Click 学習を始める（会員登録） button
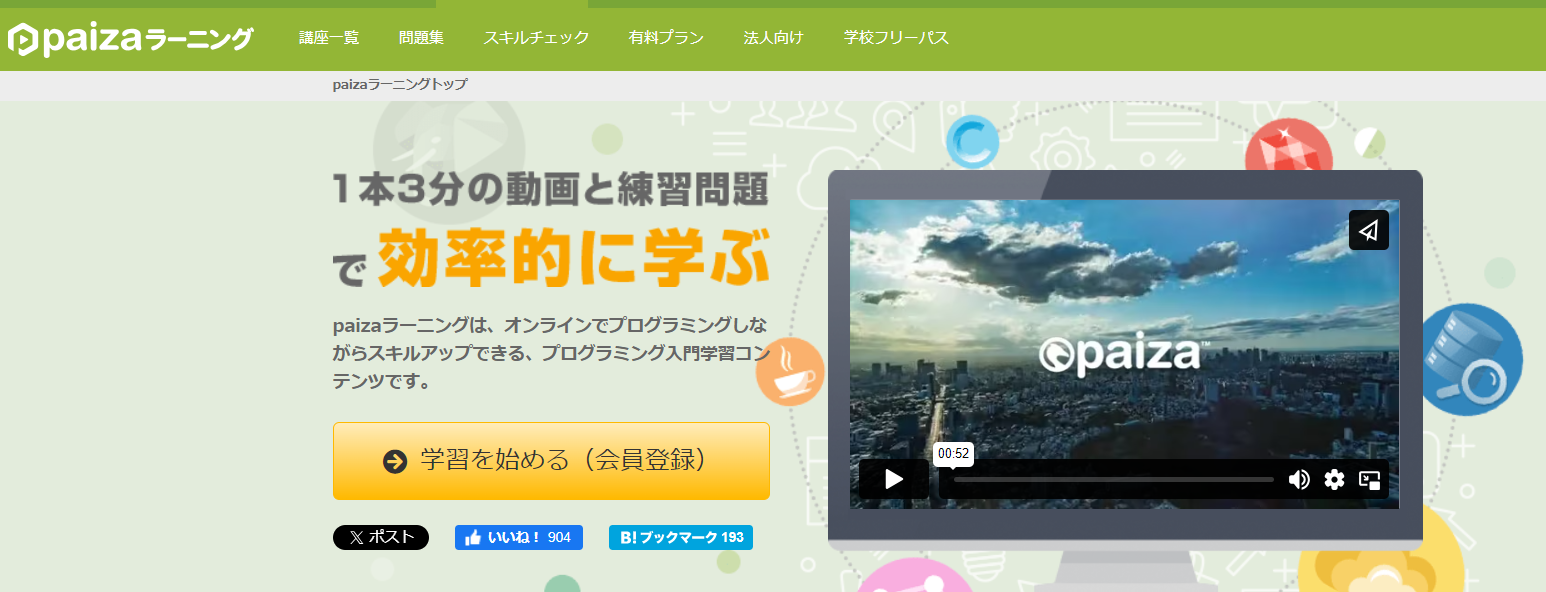The width and height of the screenshot is (1546, 592). coord(551,460)
